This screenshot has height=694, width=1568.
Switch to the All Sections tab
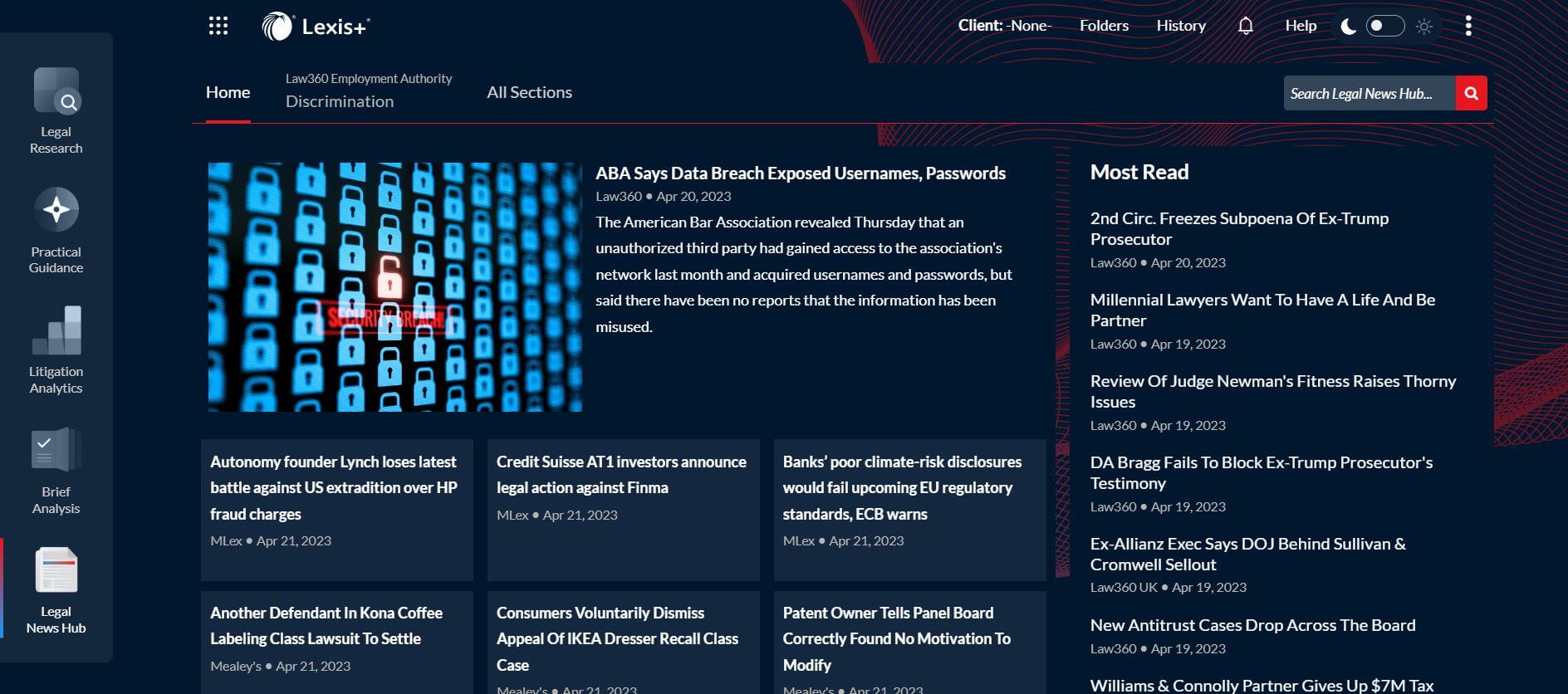pyautogui.click(x=529, y=92)
